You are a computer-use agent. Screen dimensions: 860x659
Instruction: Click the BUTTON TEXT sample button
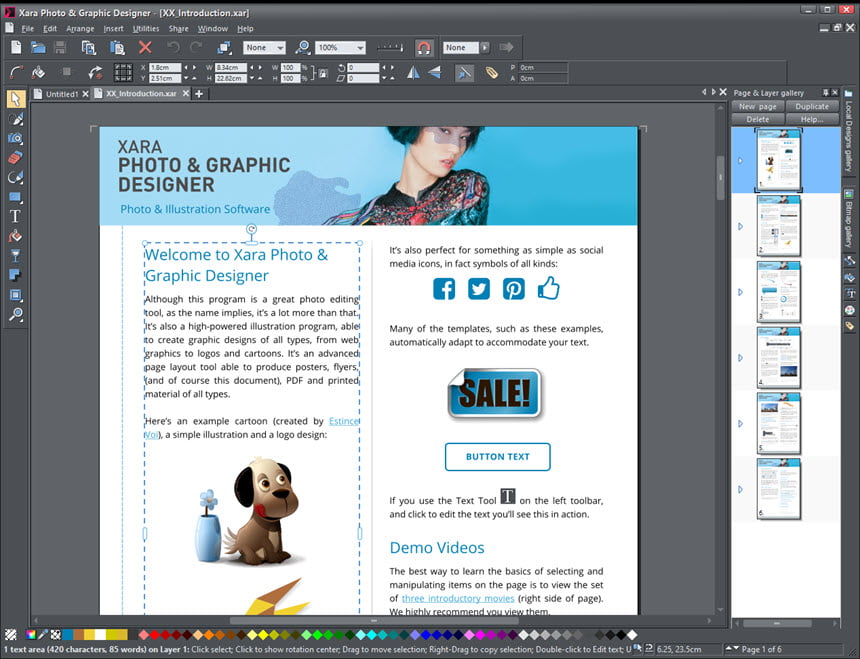tap(497, 457)
